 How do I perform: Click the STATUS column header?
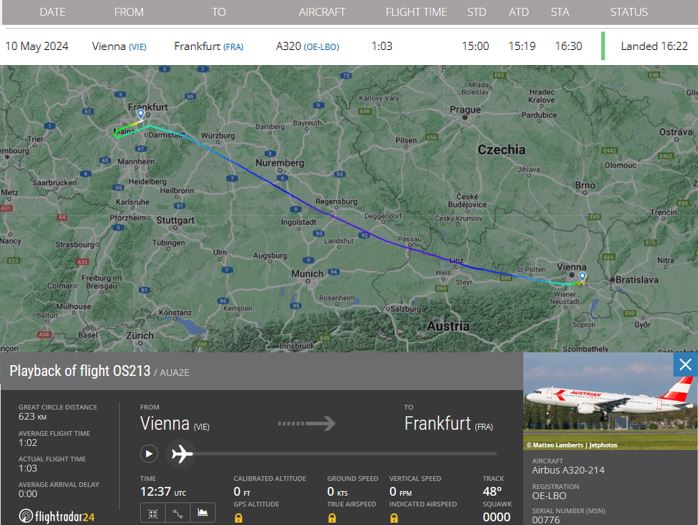[629, 12]
